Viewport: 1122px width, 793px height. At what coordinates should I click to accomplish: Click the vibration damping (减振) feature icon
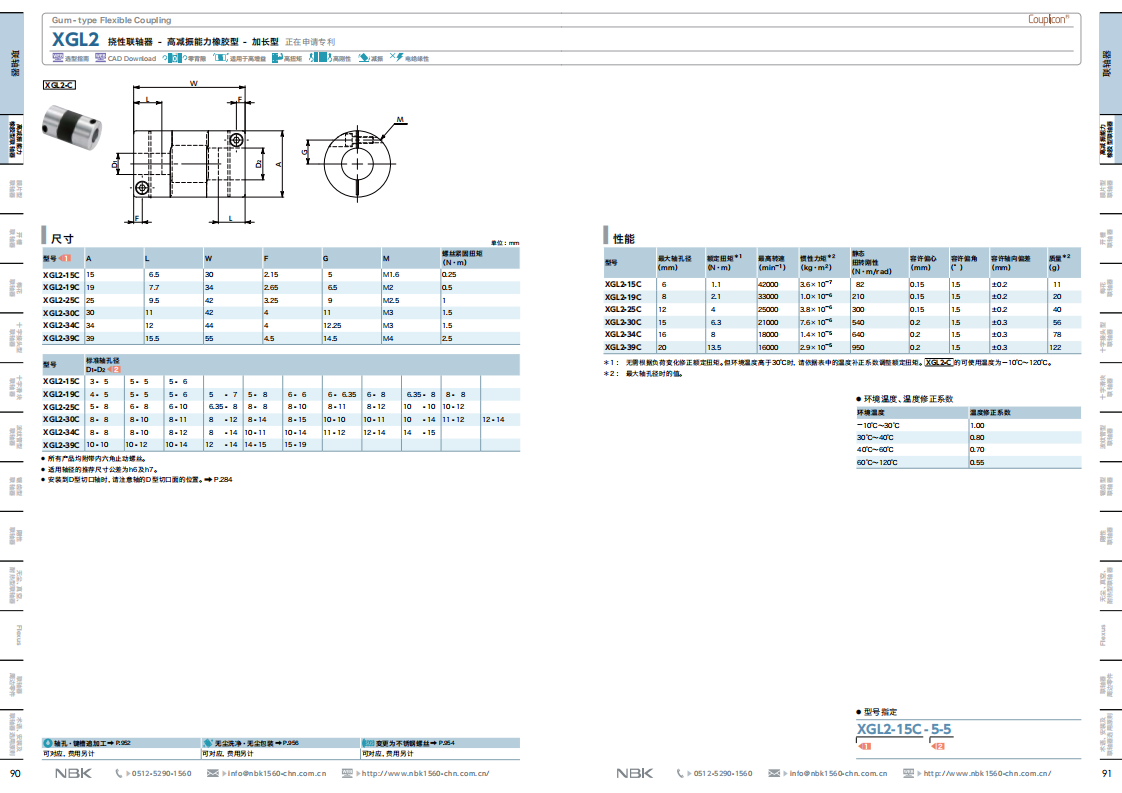[364, 58]
